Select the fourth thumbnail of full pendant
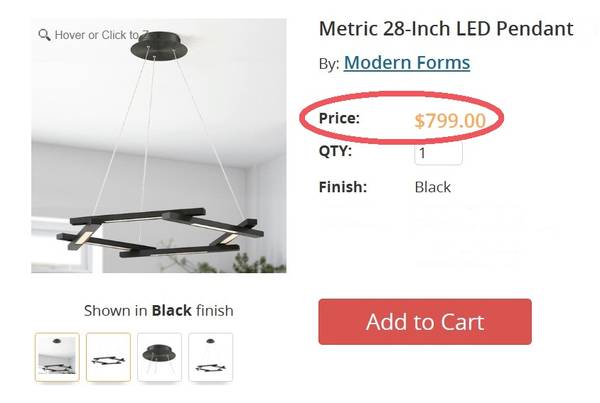The image size is (600, 403). tap(210, 356)
